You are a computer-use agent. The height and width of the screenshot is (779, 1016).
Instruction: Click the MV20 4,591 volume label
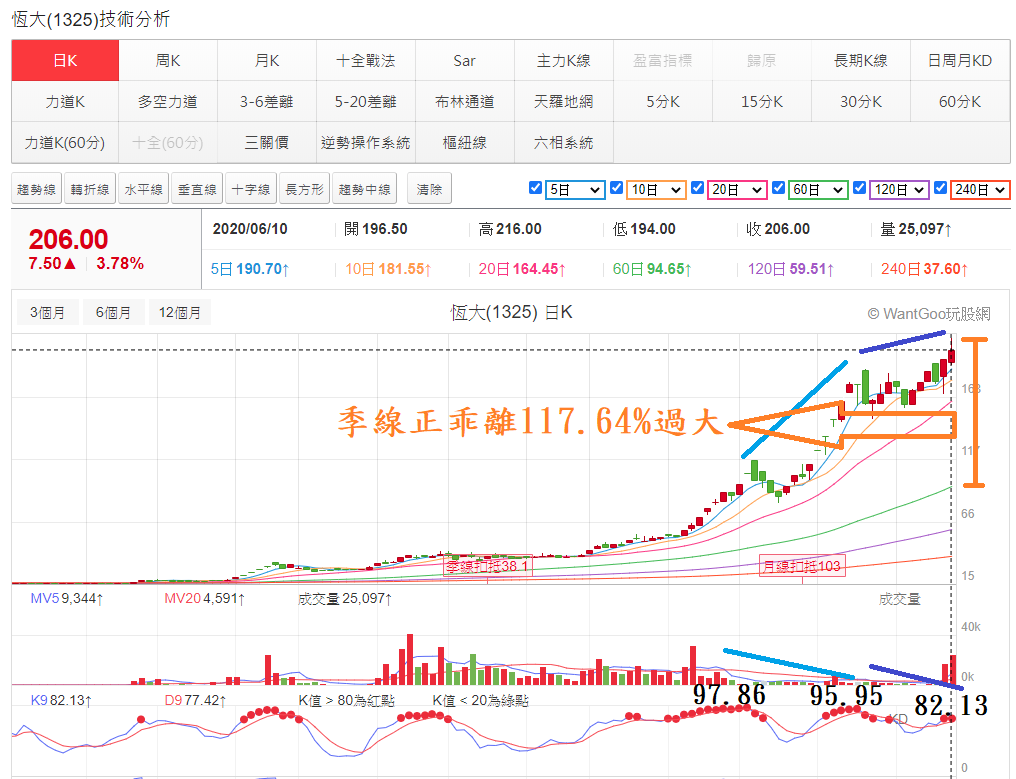point(205,598)
